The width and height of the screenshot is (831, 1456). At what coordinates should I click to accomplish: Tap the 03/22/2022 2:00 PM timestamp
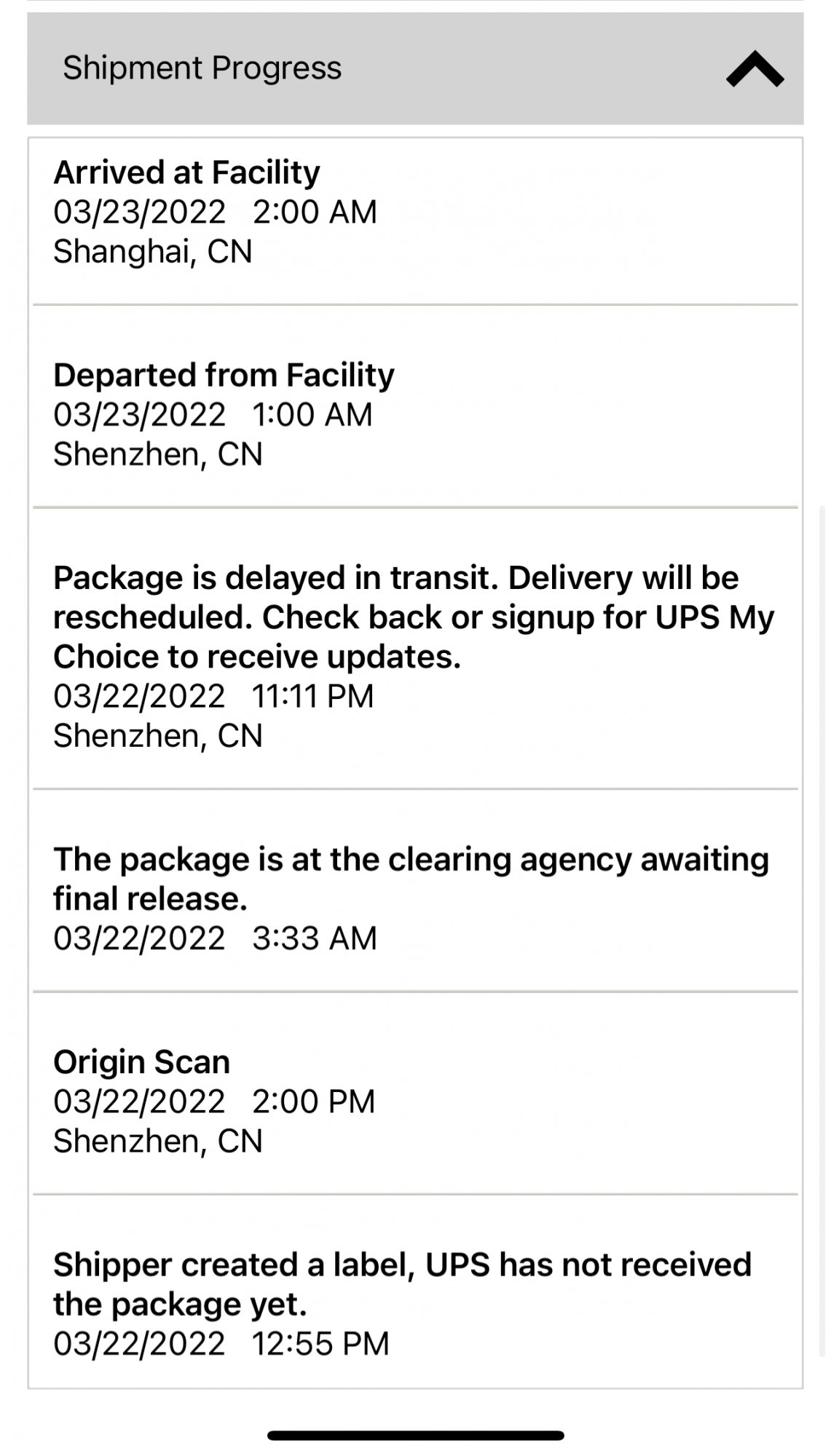(x=214, y=1101)
